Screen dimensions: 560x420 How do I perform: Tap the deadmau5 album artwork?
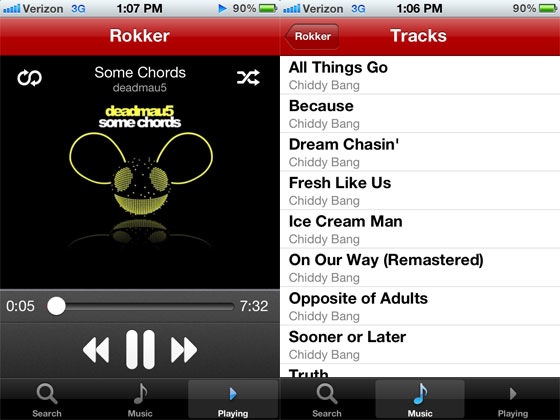pyautogui.click(x=140, y=177)
